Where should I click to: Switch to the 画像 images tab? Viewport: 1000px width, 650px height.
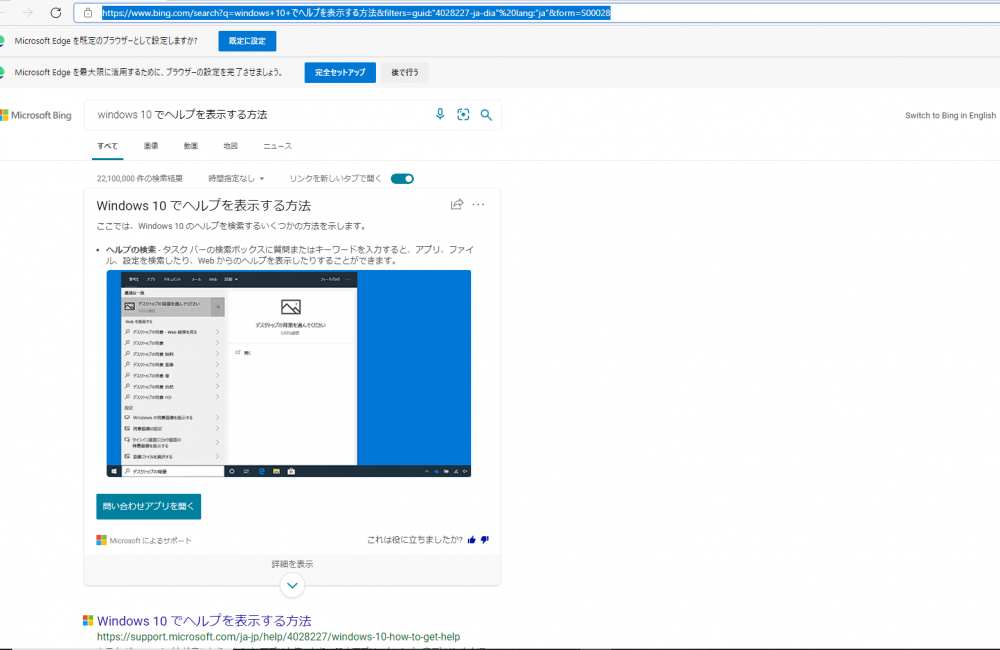(x=151, y=146)
